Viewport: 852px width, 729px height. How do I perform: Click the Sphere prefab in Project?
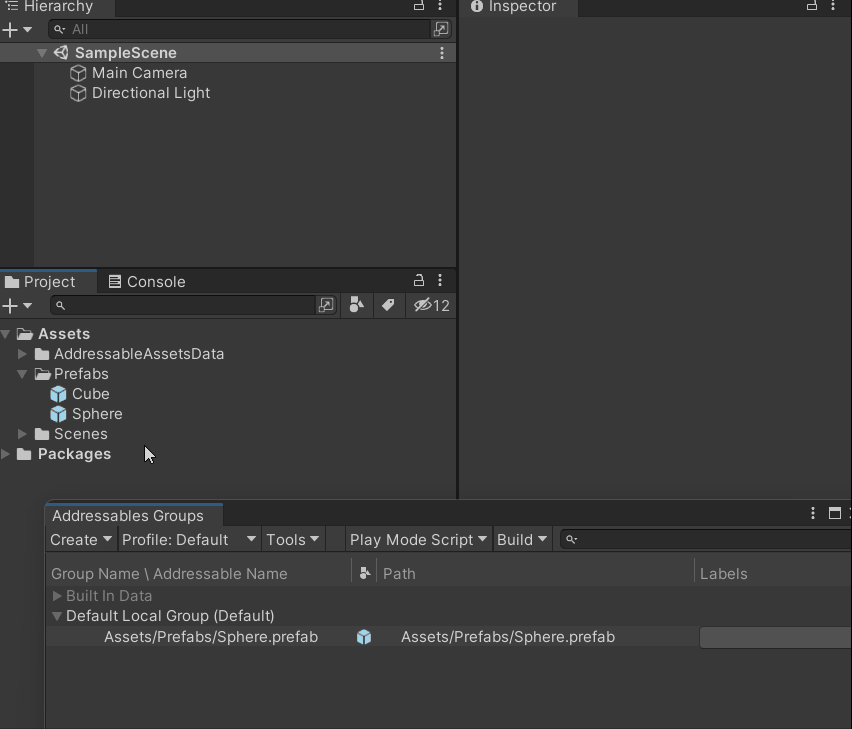[97, 414]
